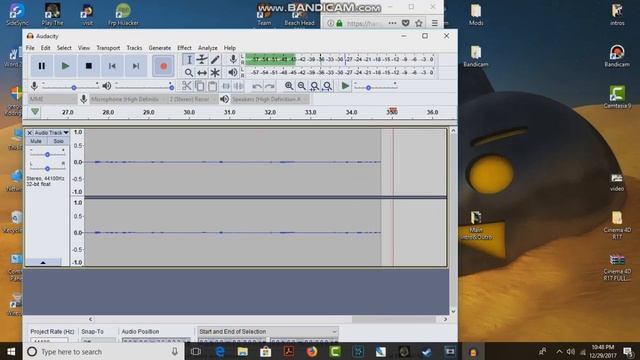This screenshot has height=360, width=640.
Task: Open the File menu
Action: (30, 48)
